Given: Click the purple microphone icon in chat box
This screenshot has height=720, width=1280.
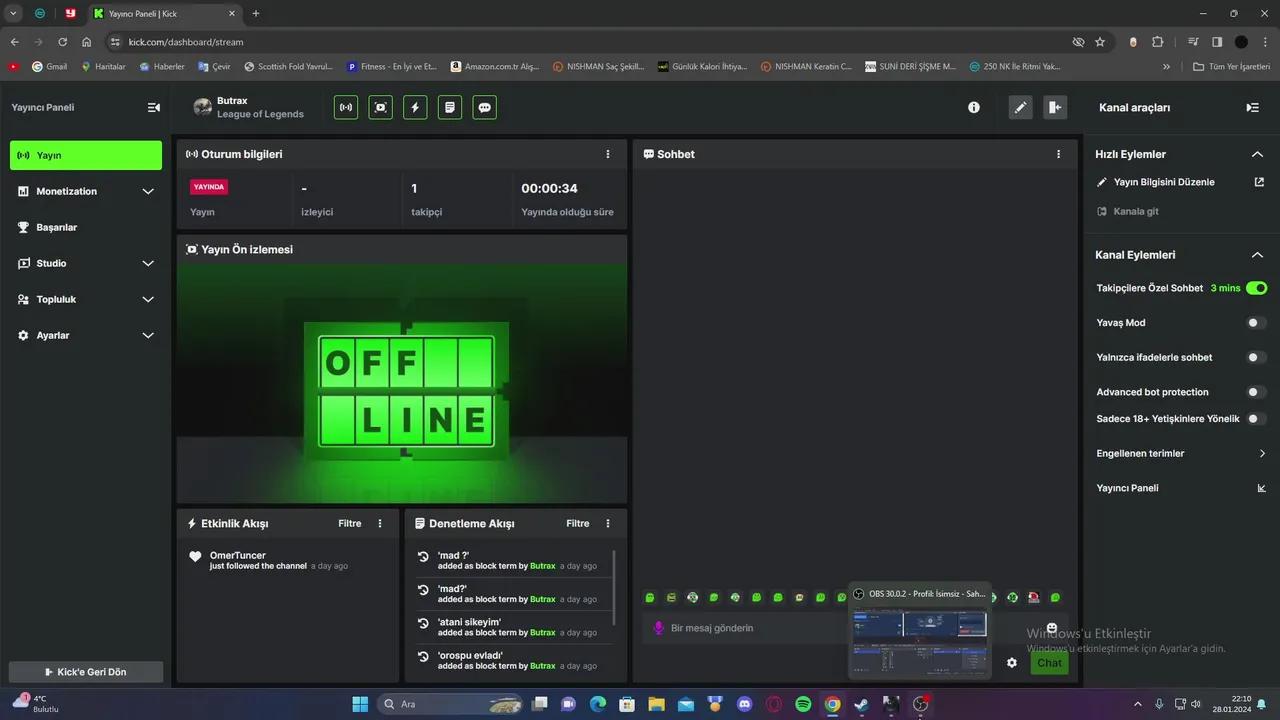Looking at the screenshot, I should pyautogui.click(x=658, y=628).
